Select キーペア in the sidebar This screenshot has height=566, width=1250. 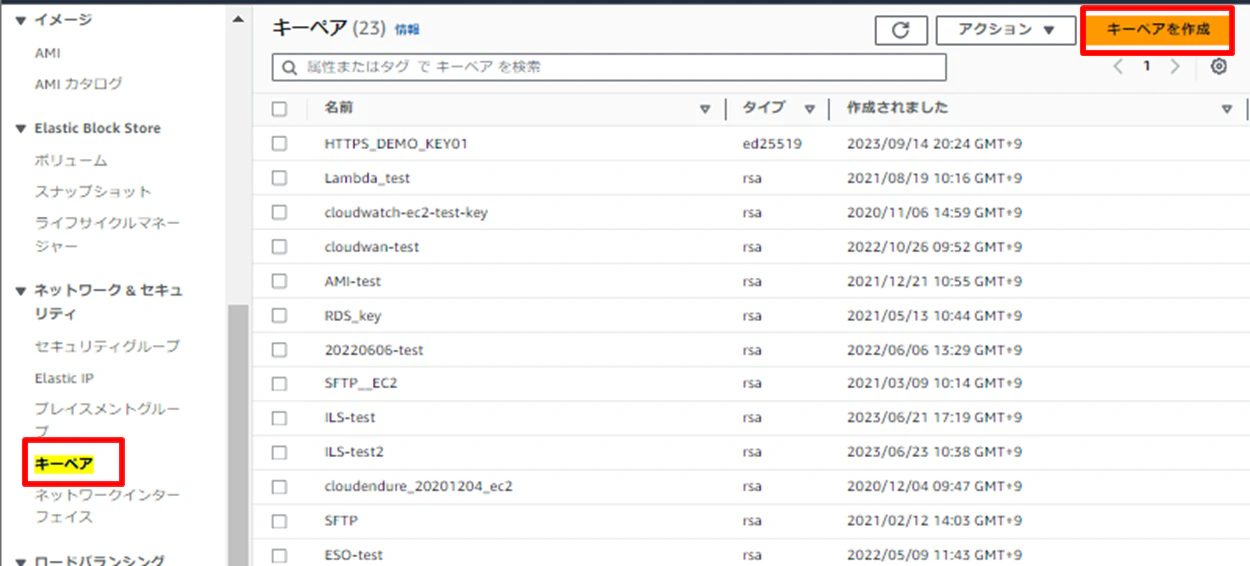(64, 464)
